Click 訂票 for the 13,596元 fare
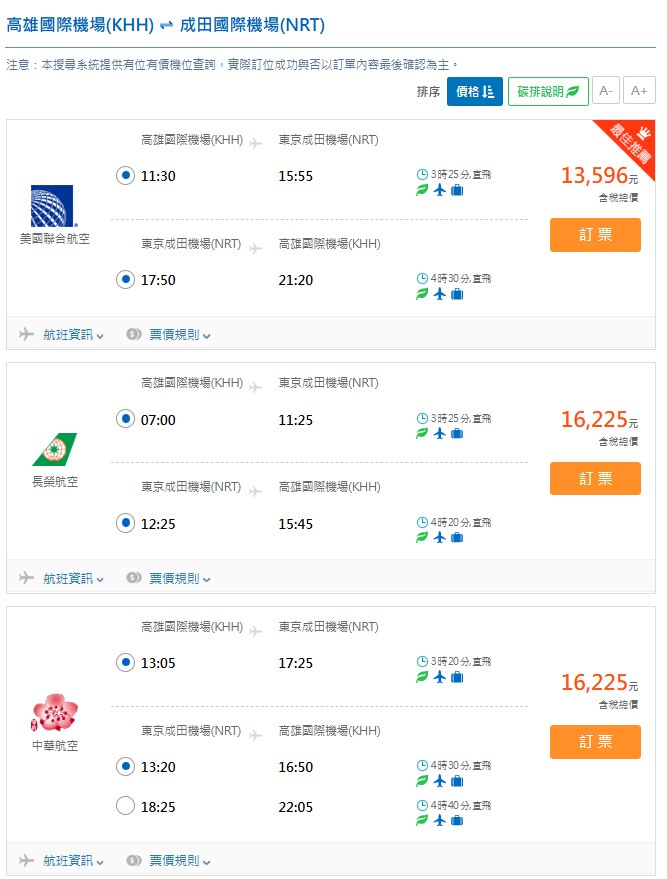Image resolution: width=667 pixels, height=879 pixels. point(595,235)
